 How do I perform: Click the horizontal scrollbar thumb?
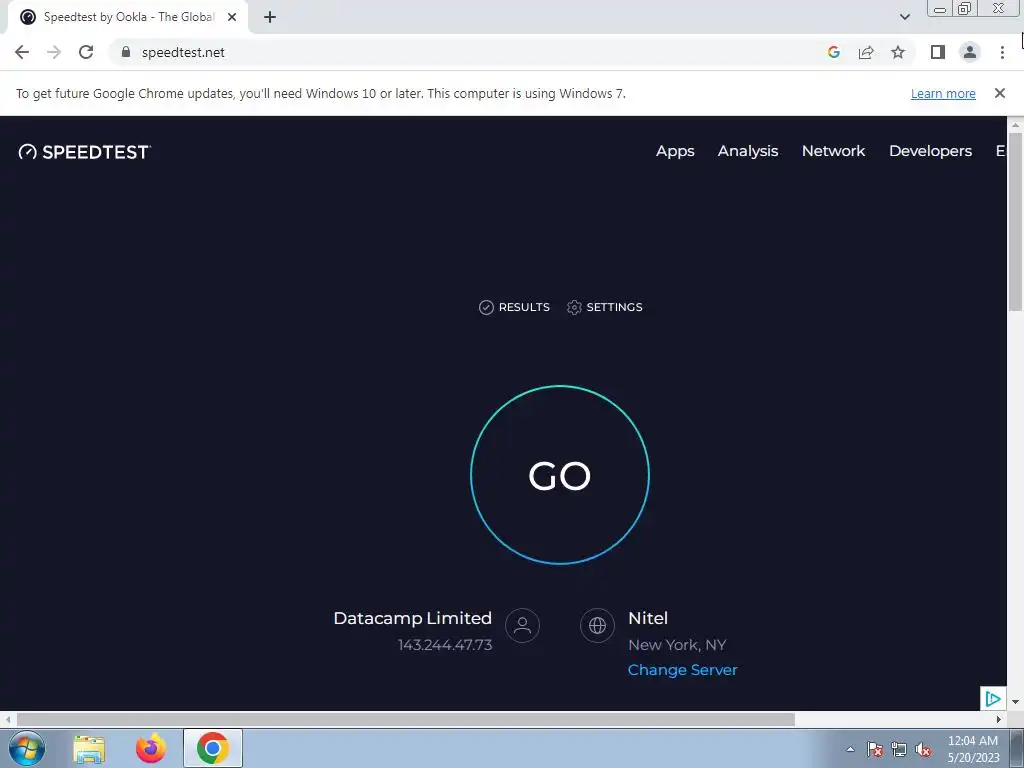(x=406, y=719)
